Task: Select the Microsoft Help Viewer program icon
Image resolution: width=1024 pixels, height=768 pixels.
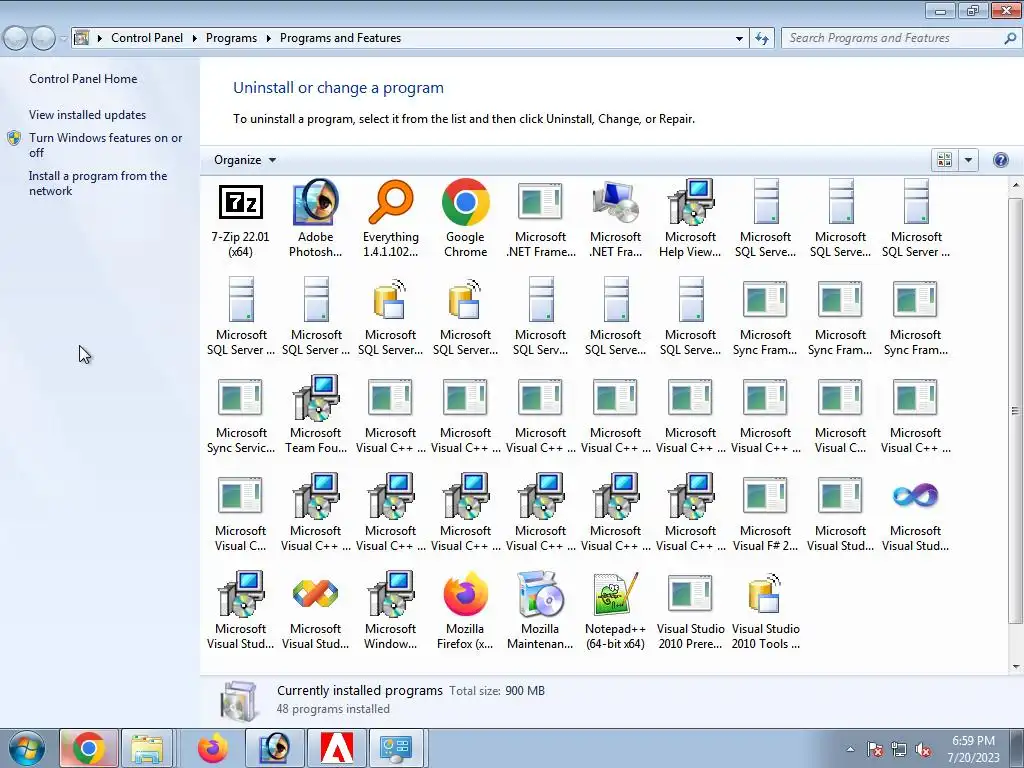Action: click(690, 219)
